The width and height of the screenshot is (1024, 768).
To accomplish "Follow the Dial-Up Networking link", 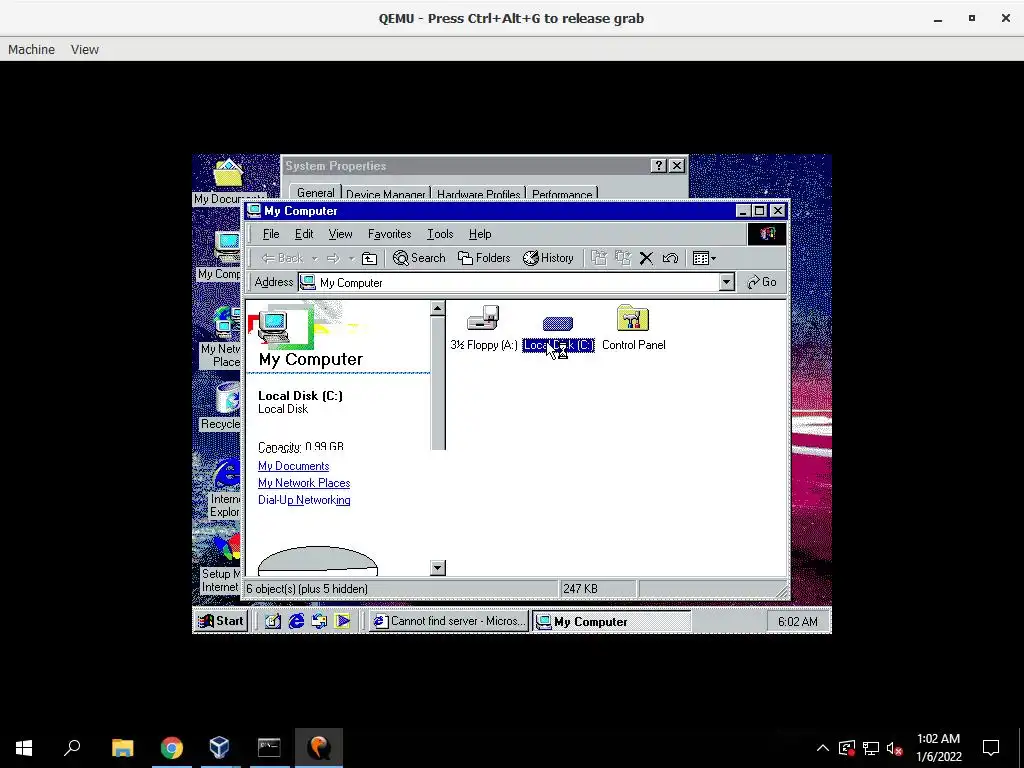I will (304, 500).
